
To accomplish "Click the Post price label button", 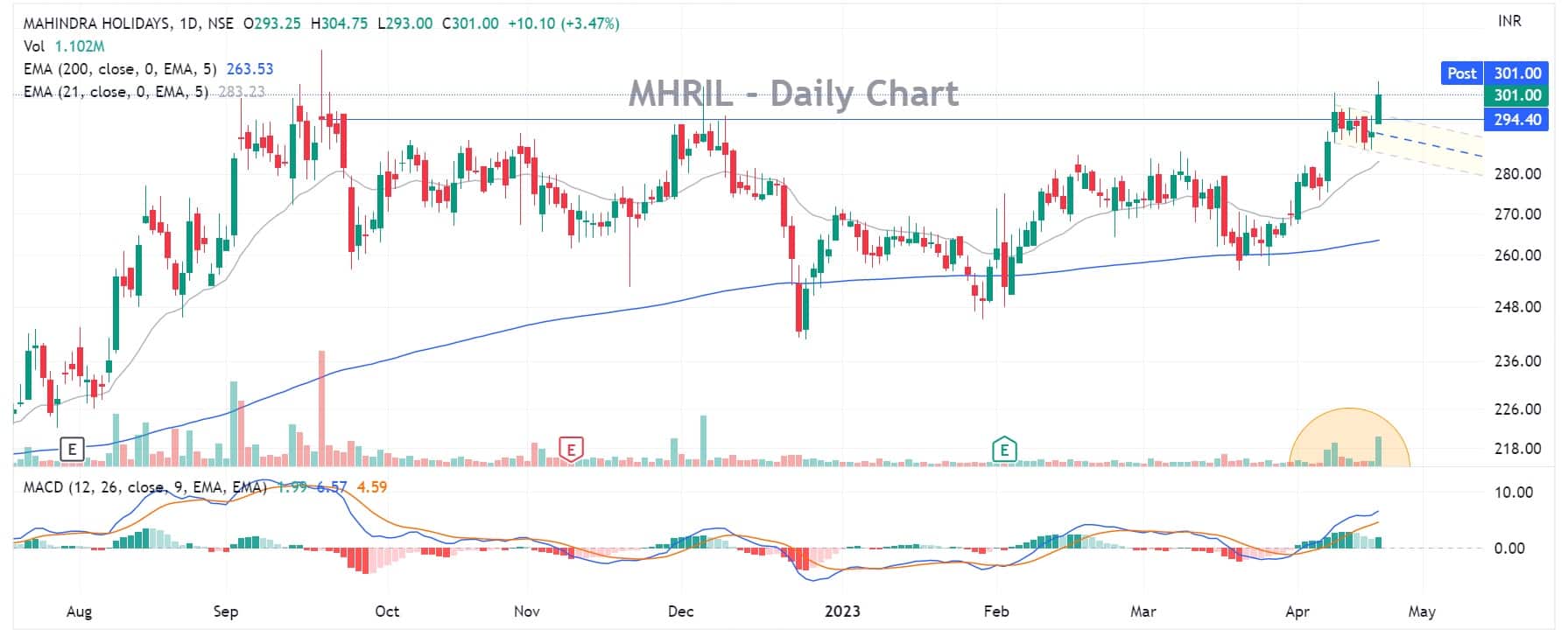I will click(x=1461, y=73).
